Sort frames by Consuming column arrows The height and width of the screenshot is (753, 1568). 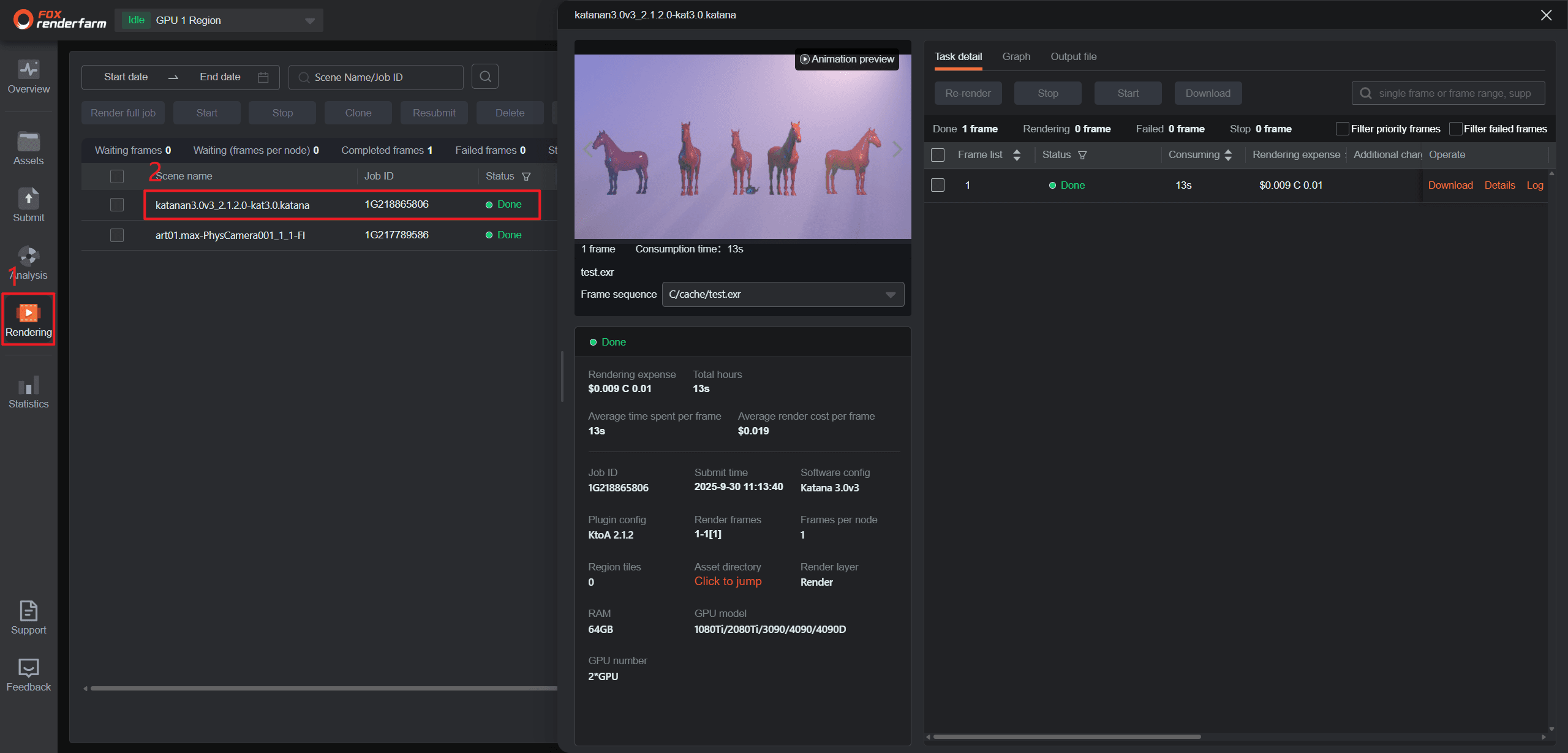coord(1228,155)
